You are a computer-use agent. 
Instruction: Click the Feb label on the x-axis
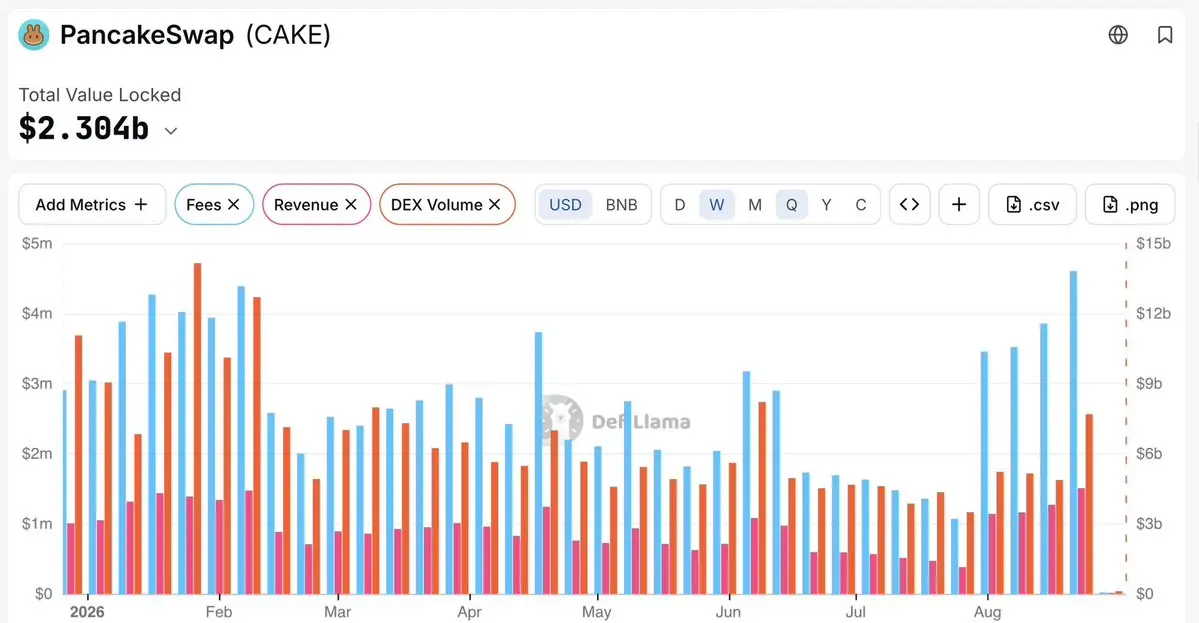tap(219, 612)
